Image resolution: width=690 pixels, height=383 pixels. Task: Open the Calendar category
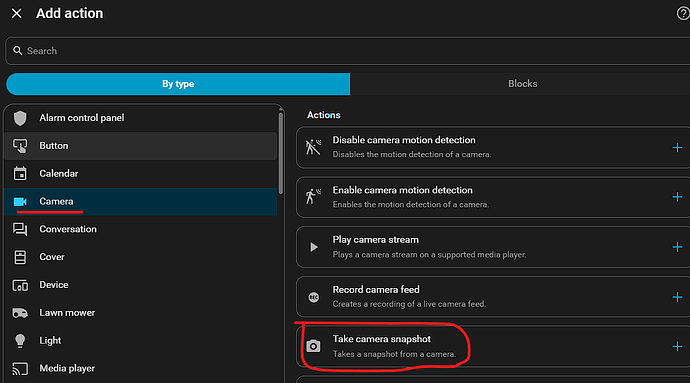tap(141, 173)
